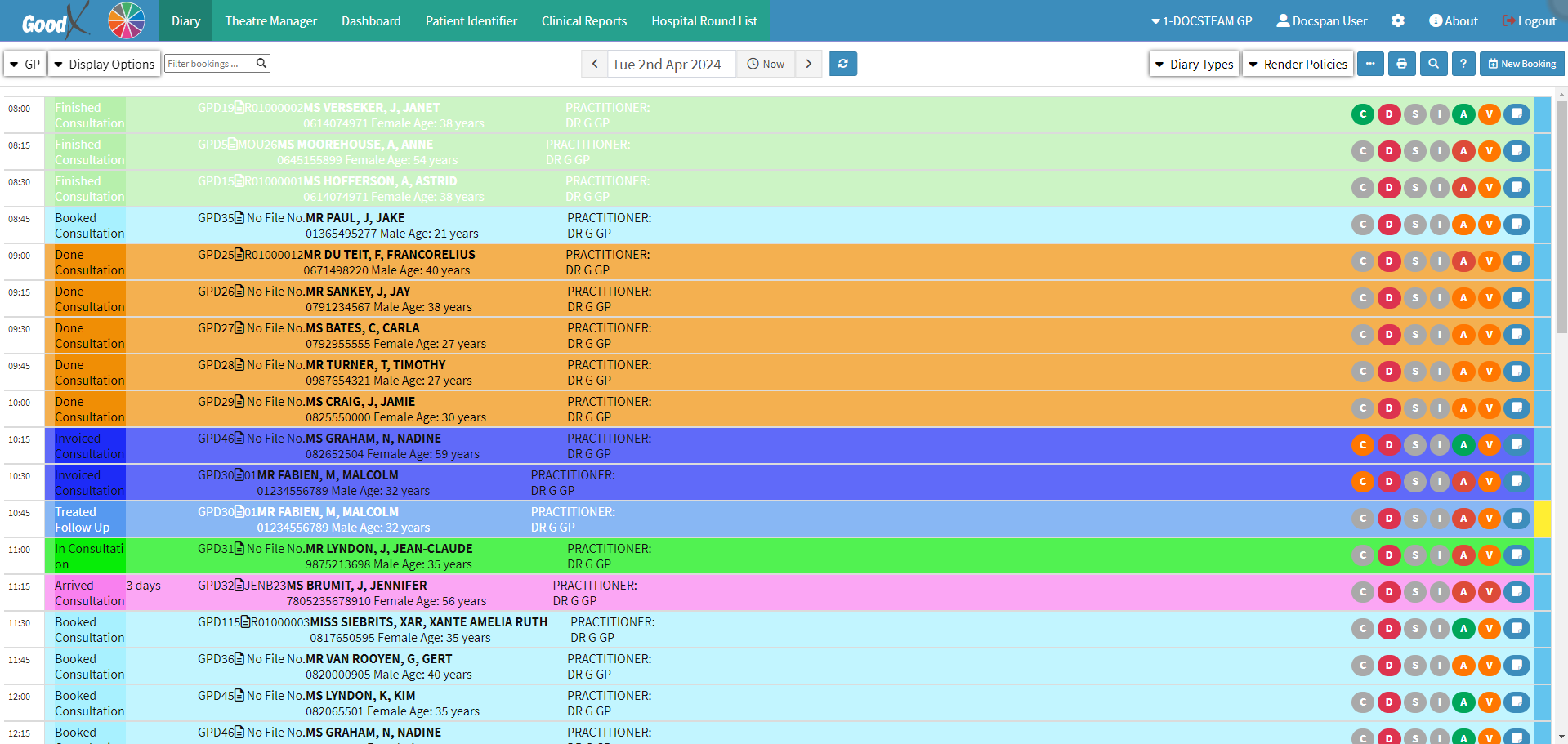Click green C circle on the 08:00 booking
This screenshot has width=1568, height=744.
point(1362,114)
